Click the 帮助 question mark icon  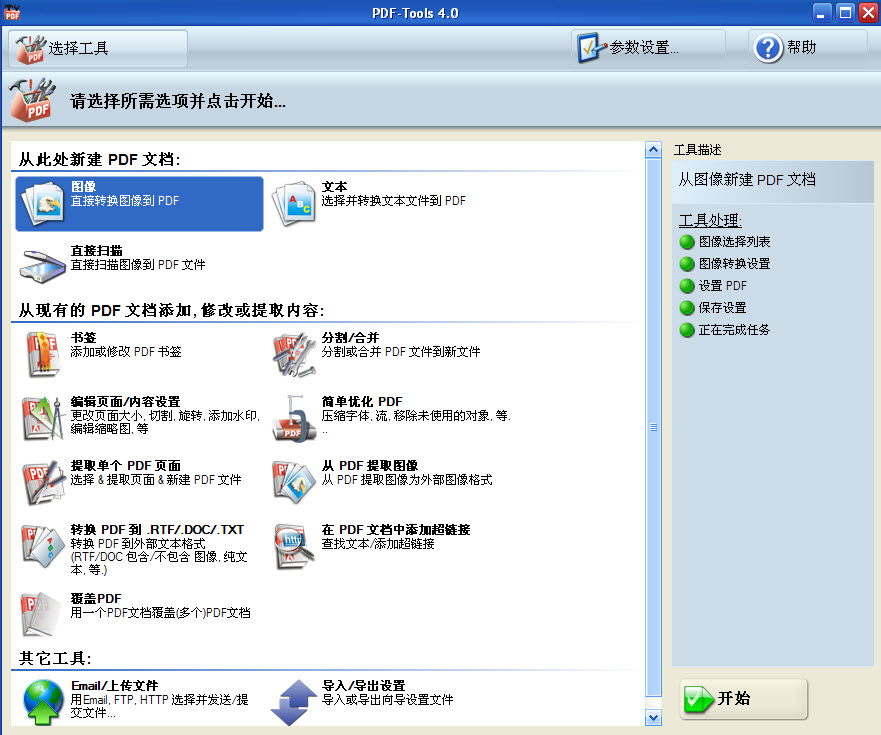click(768, 48)
